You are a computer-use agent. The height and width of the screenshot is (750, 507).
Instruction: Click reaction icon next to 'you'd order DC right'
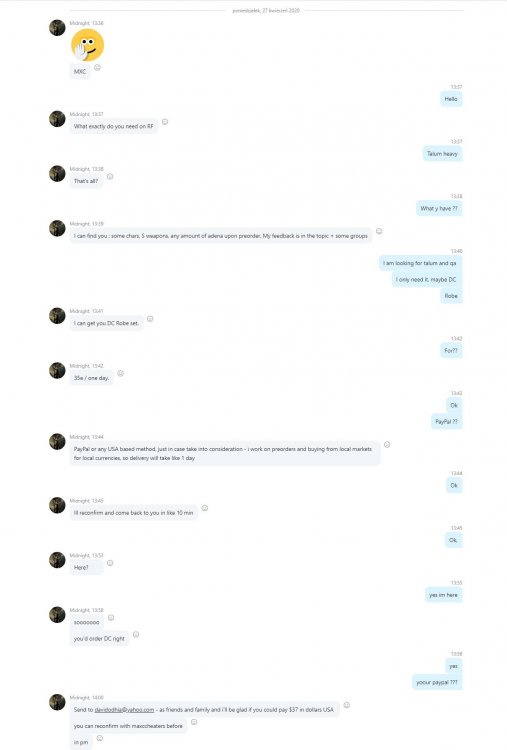(136, 634)
